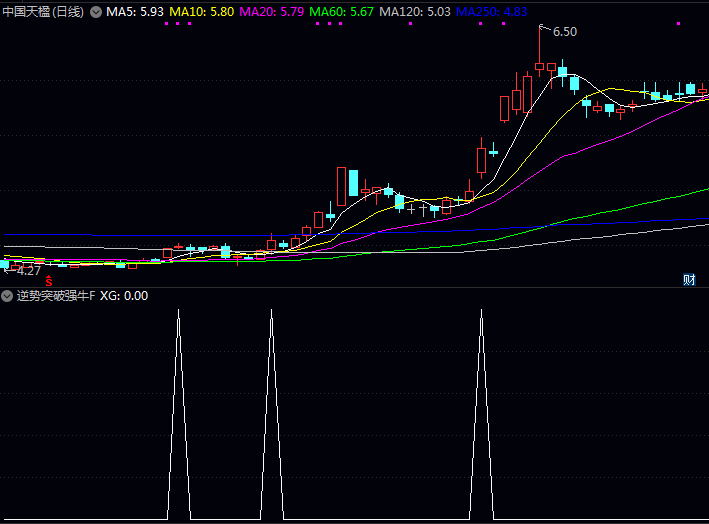Select the green MA60: 5.67 label
This screenshot has width=709, height=524.
coord(342,12)
